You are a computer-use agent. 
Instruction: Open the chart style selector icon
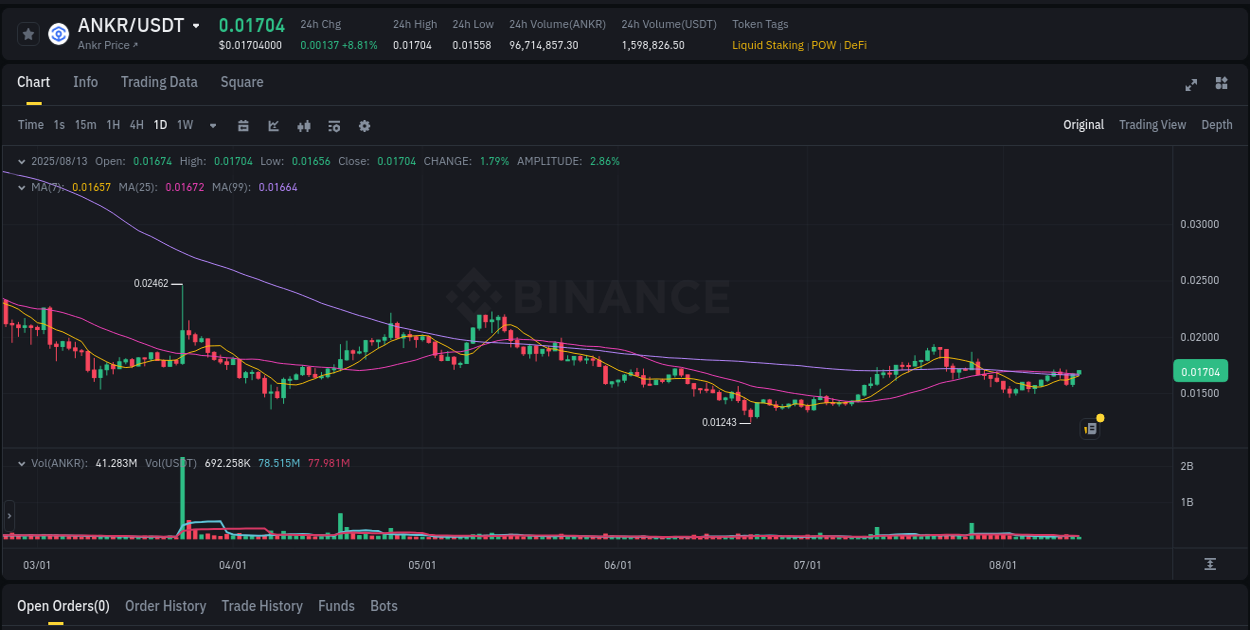click(x=273, y=125)
